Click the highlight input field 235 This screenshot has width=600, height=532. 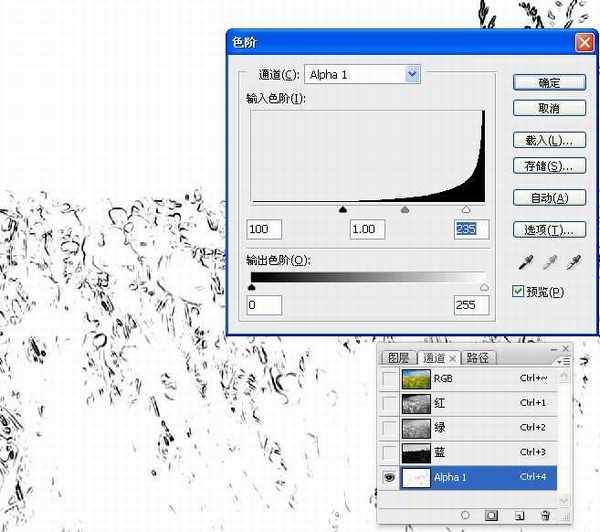point(471,229)
